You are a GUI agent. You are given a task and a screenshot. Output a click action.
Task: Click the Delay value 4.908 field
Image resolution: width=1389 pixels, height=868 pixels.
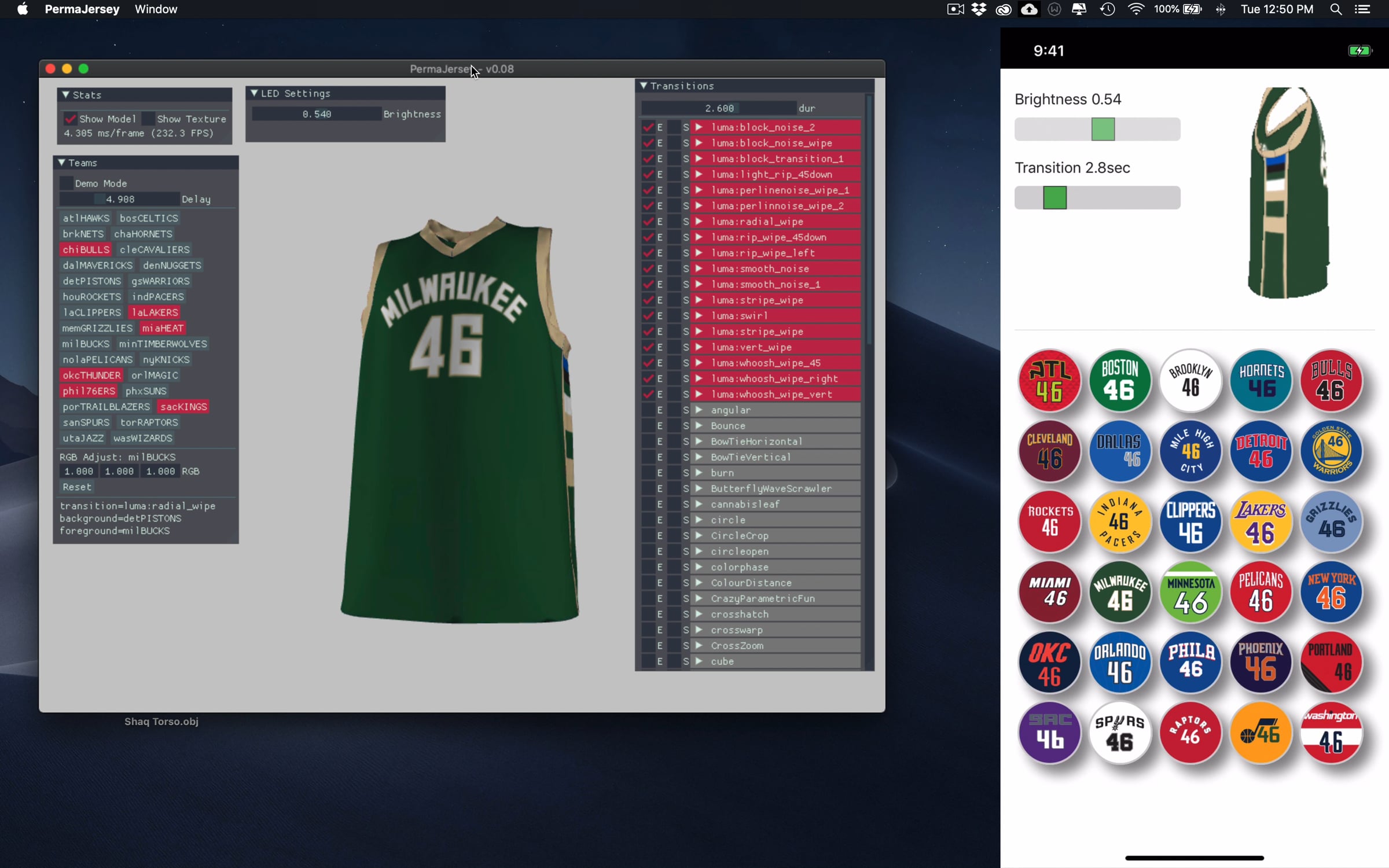120,199
